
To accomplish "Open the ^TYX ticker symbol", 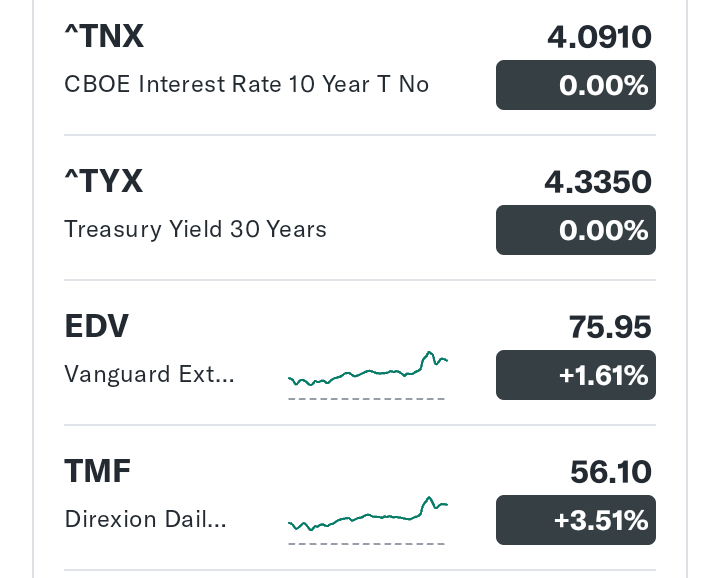I will coord(104,181).
